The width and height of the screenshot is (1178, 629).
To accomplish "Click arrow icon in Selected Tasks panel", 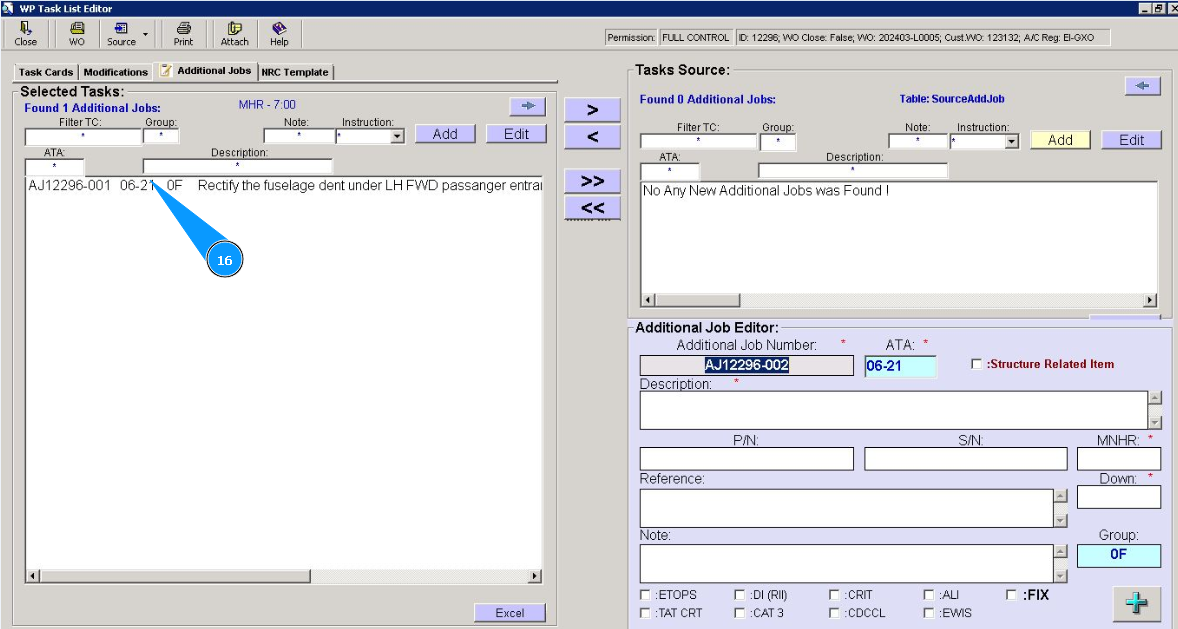I will (527, 105).
